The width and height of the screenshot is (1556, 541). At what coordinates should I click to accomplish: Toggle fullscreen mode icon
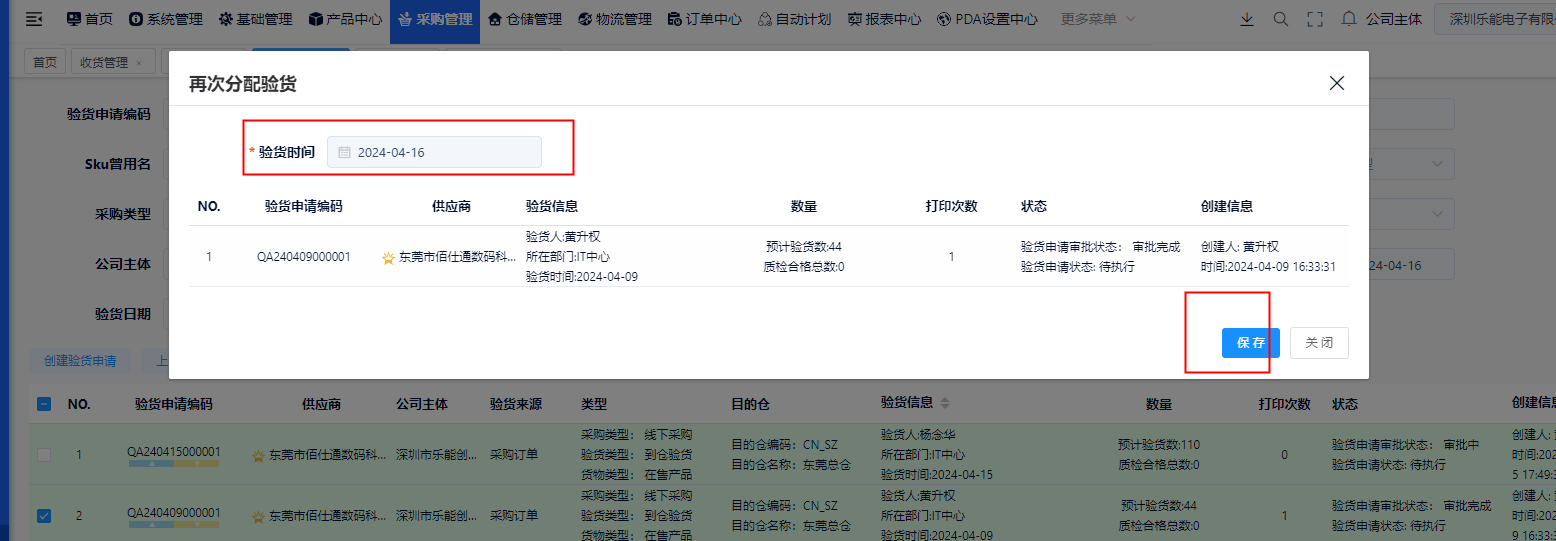[1315, 19]
